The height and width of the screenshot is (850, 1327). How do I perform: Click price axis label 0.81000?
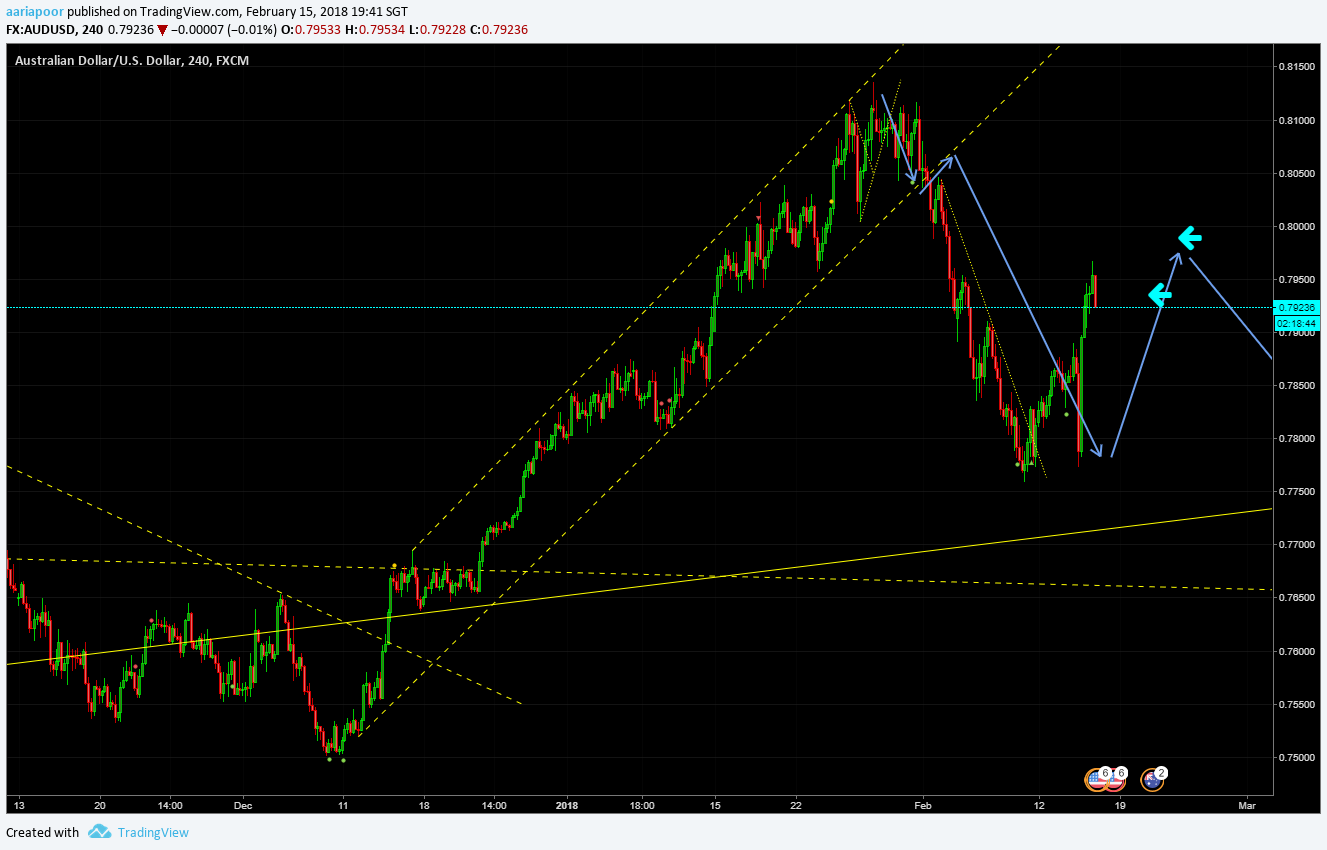pyautogui.click(x=1297, y=121)
